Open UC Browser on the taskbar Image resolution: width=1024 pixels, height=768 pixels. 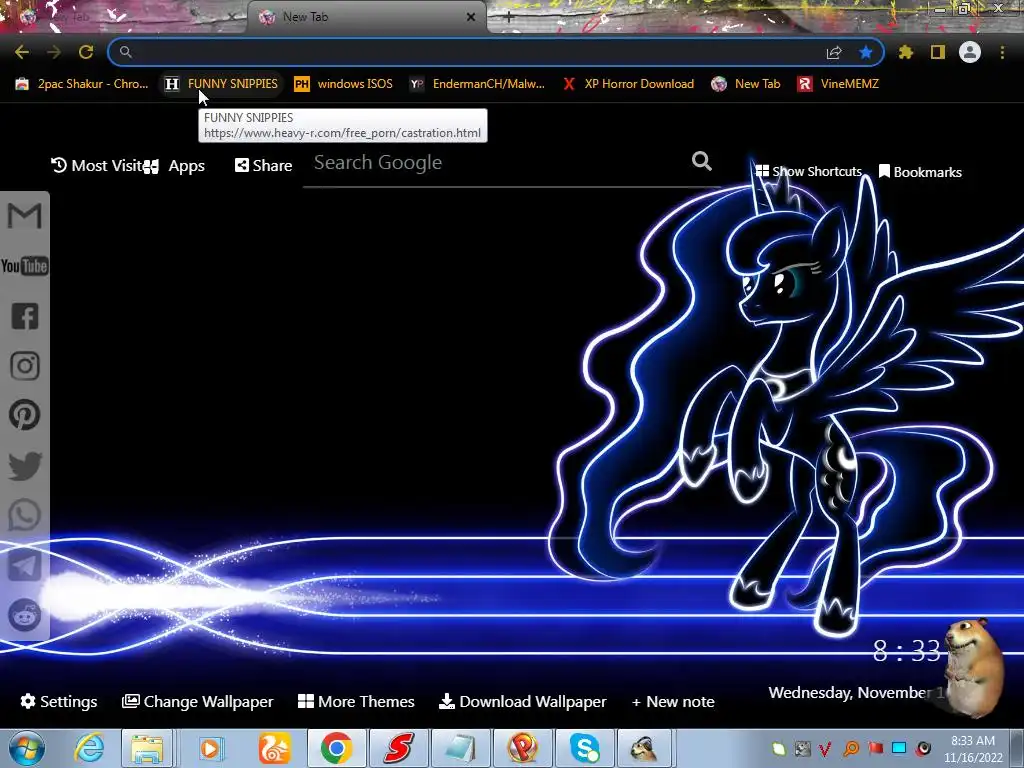pos(274,748)
